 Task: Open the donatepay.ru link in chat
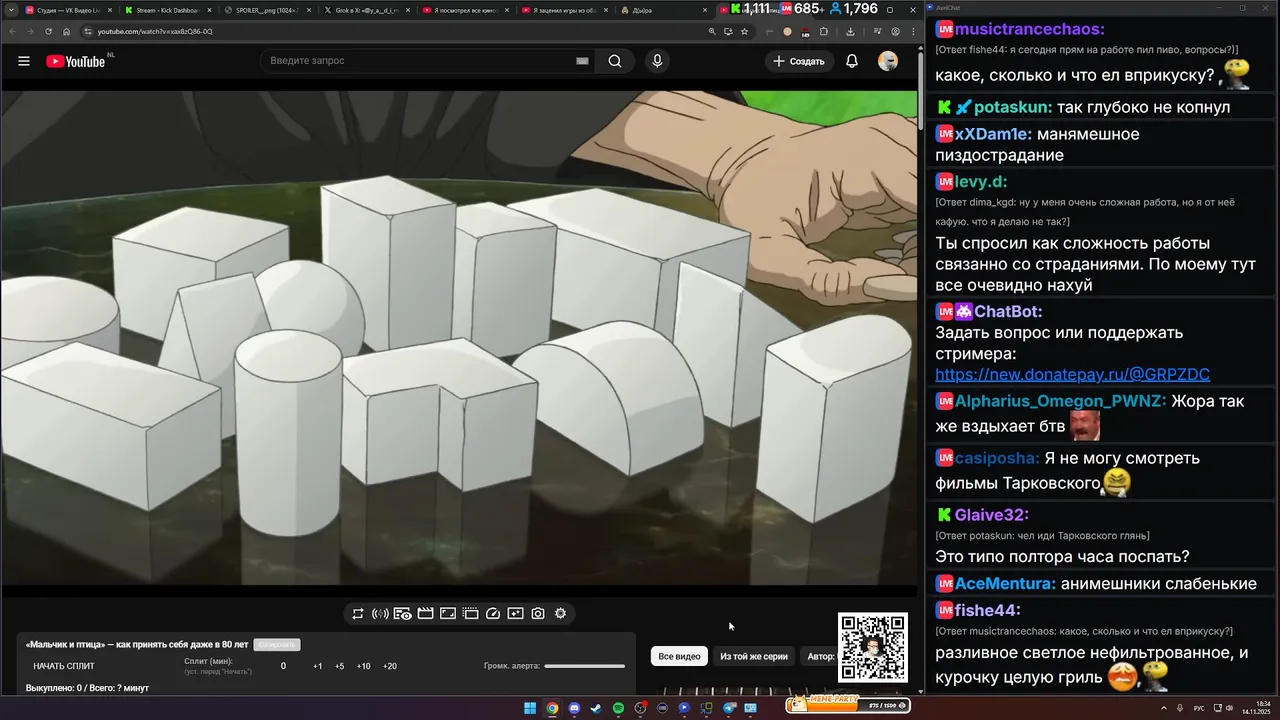click(1072, 375)
